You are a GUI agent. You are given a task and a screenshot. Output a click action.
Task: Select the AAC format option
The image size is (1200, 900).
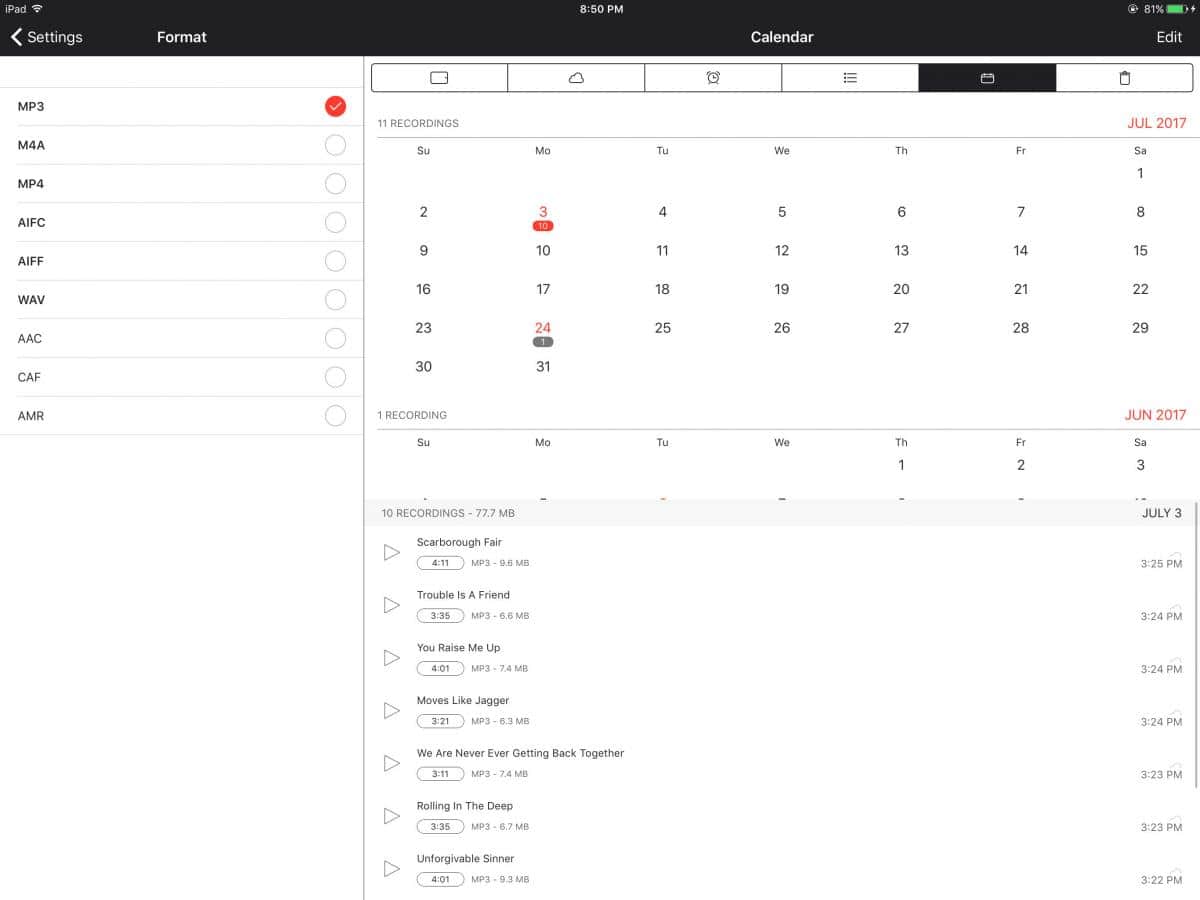click(335, 339)
